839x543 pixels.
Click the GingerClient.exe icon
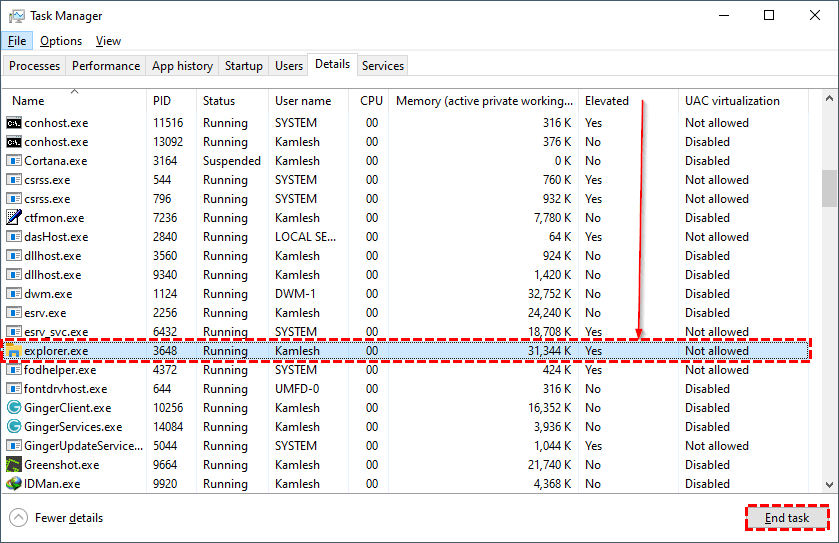[x=14, y=408]
